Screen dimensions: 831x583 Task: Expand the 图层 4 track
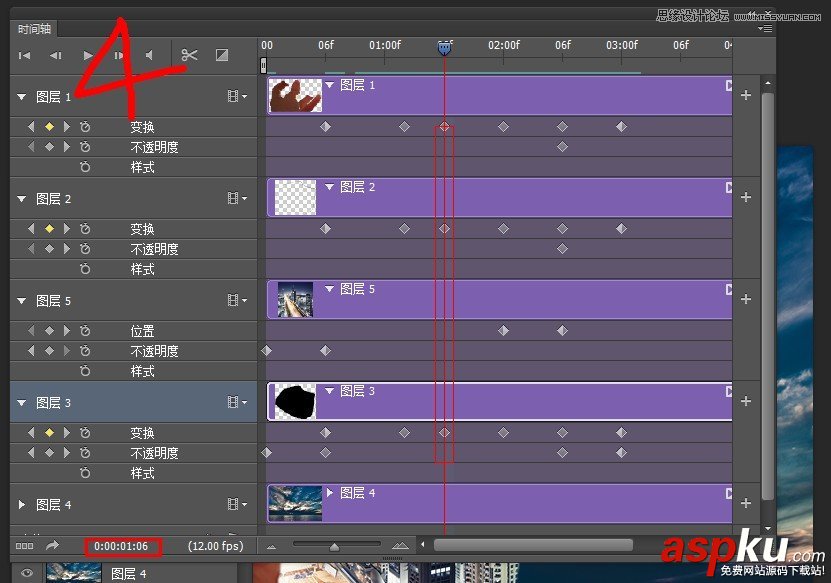(21, 504)
